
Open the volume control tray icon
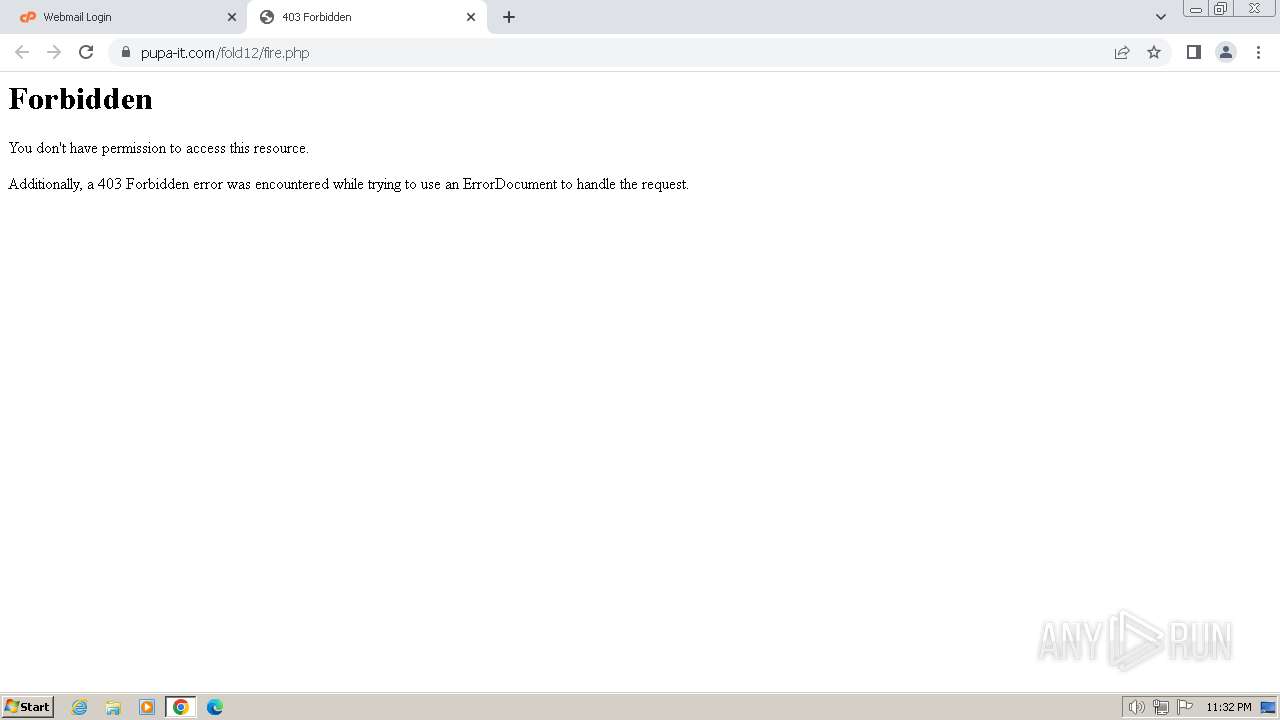tap(1136, 707)
